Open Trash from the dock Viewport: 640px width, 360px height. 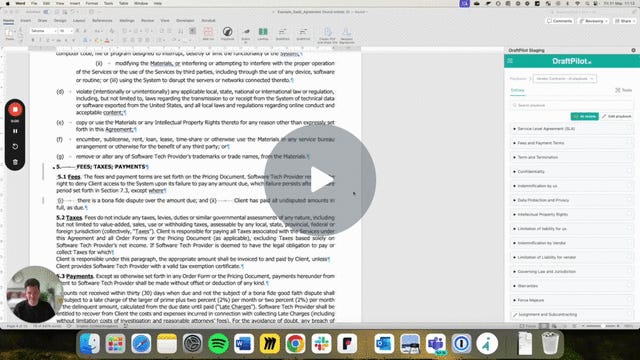550,344
